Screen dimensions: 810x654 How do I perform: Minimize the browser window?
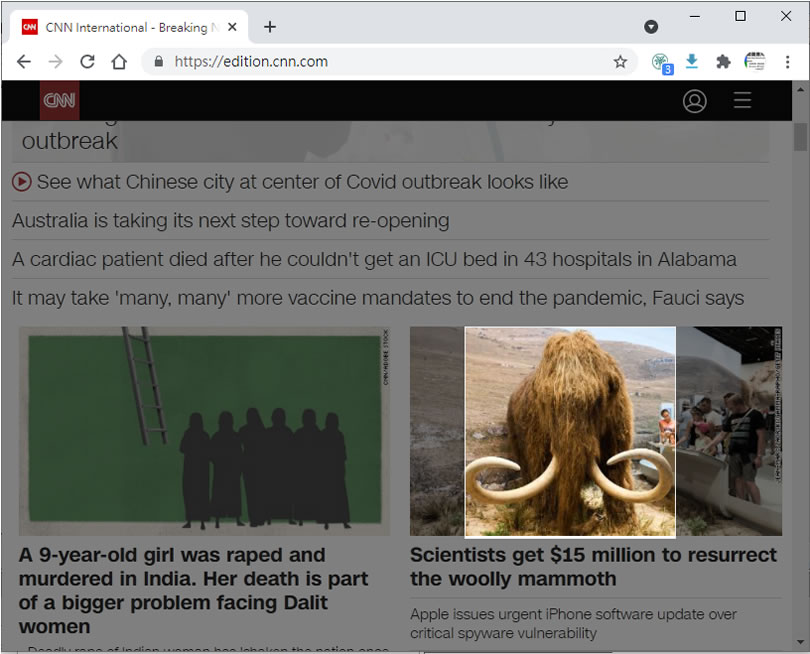coord(695,17)
